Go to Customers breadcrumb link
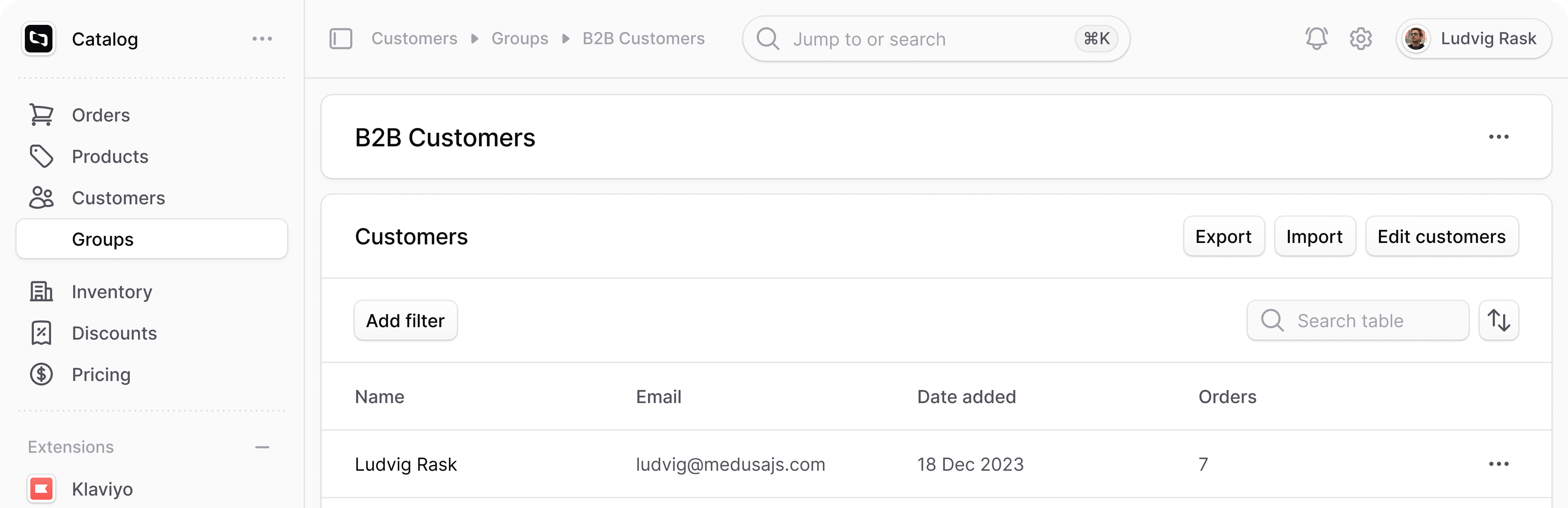 click(x=414, y=39)
